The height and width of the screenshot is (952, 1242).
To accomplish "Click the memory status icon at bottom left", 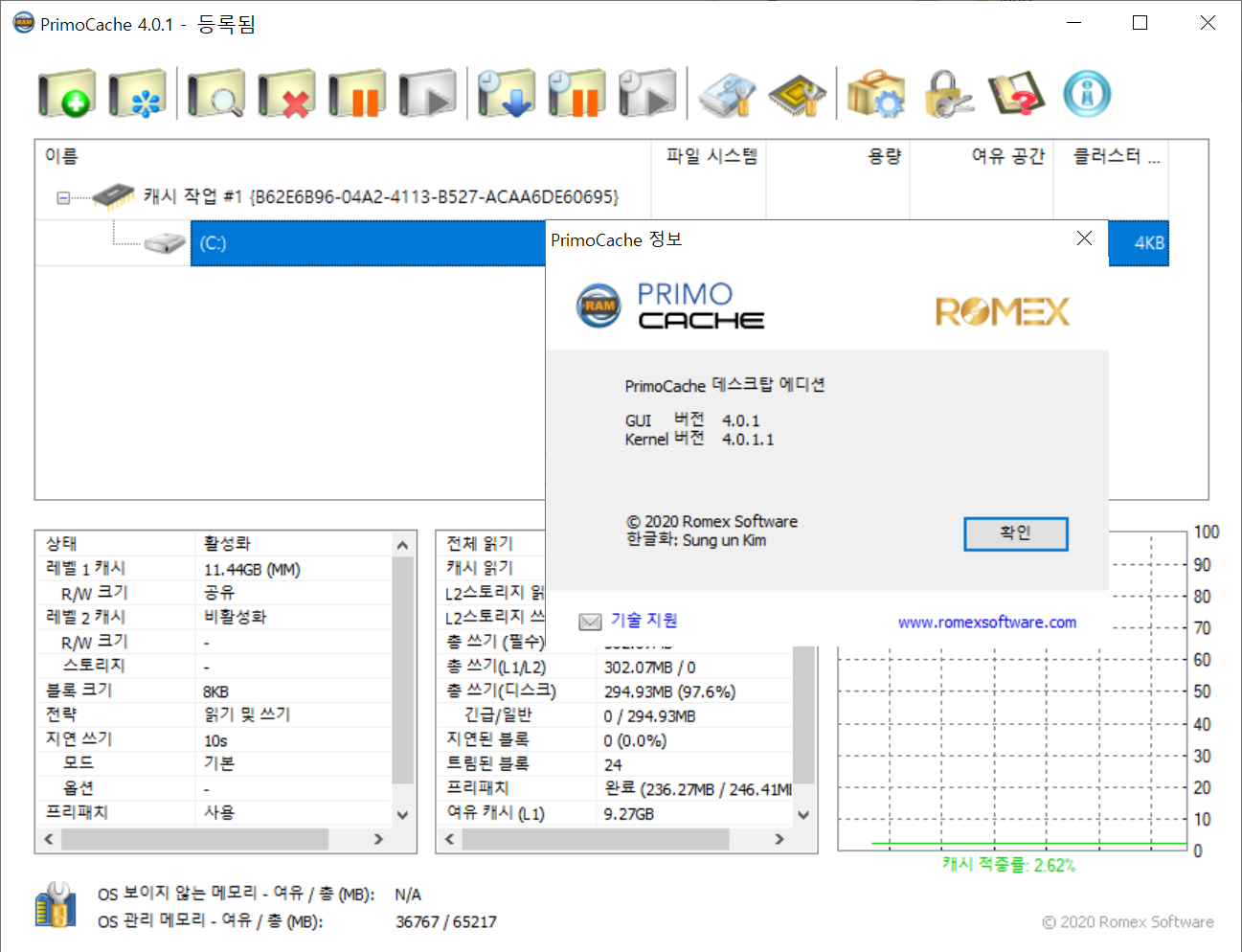I will pyautogui.click(x=56, y=905).
